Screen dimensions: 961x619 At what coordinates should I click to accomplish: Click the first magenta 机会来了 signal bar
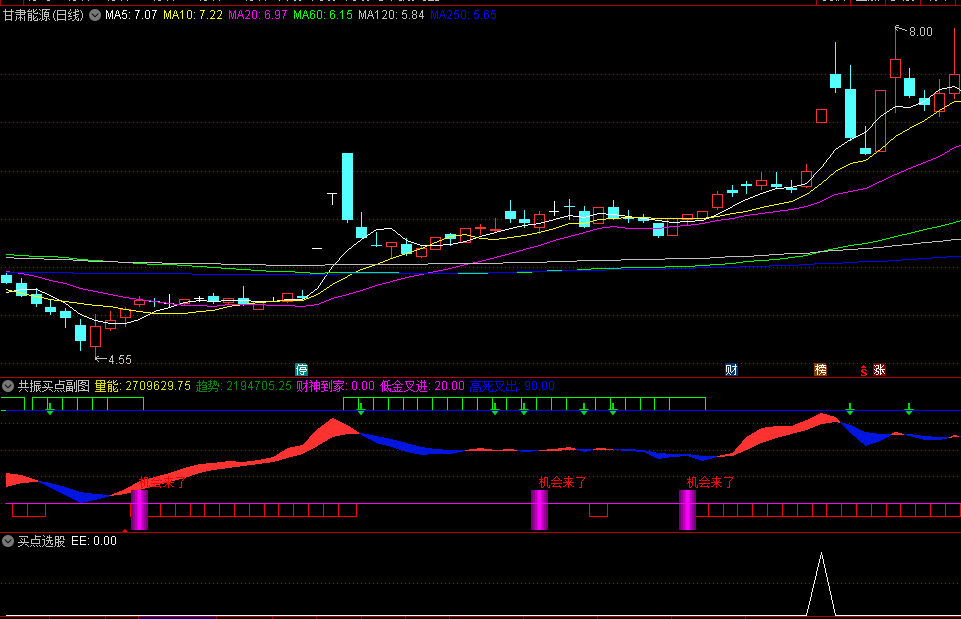click(x=139, y=508)
